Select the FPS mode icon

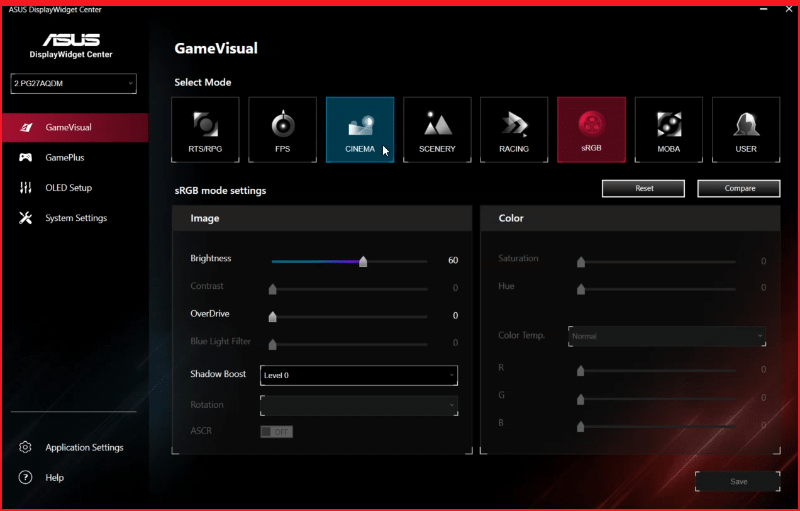coord(283,130)
